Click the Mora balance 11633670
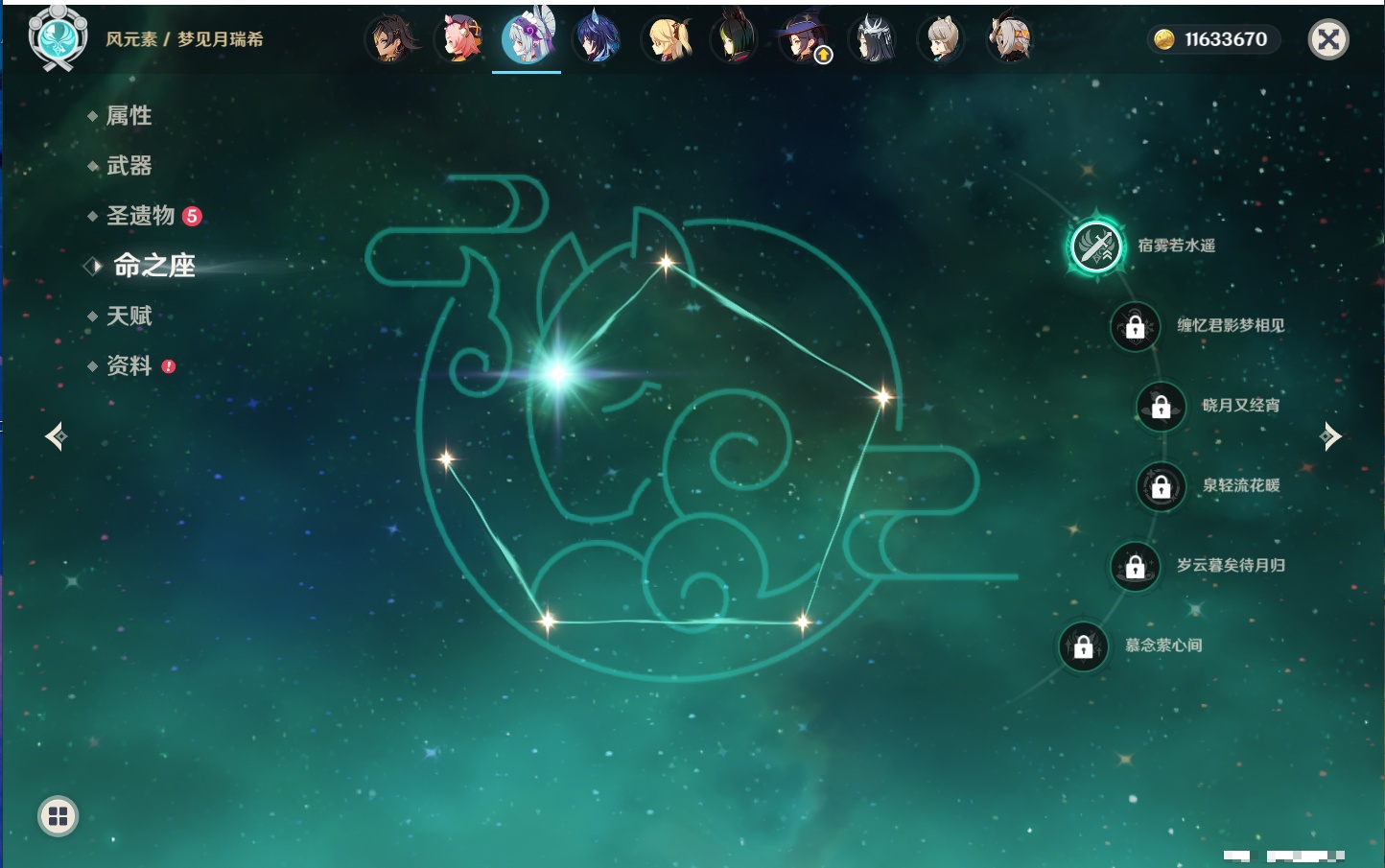The width and height of the screenshot is (1385, 868). coord(1213,39)
